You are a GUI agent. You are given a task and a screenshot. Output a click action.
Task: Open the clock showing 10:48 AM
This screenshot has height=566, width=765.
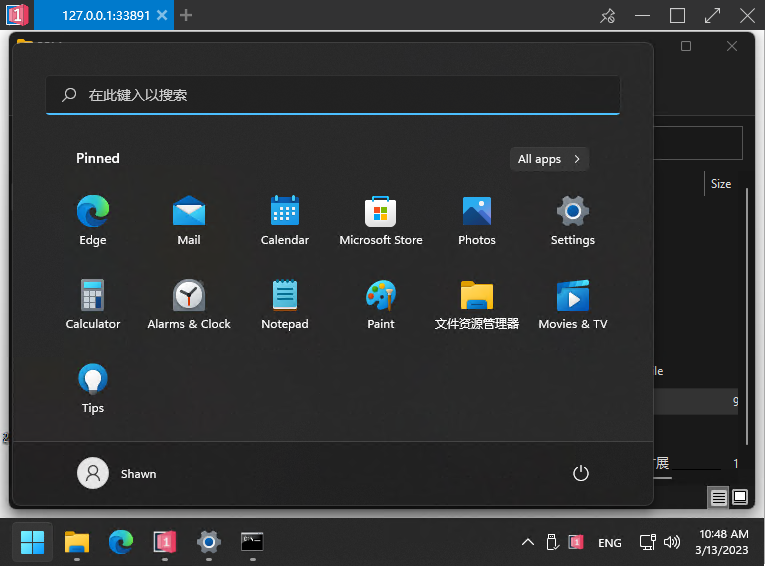point(722,542)
